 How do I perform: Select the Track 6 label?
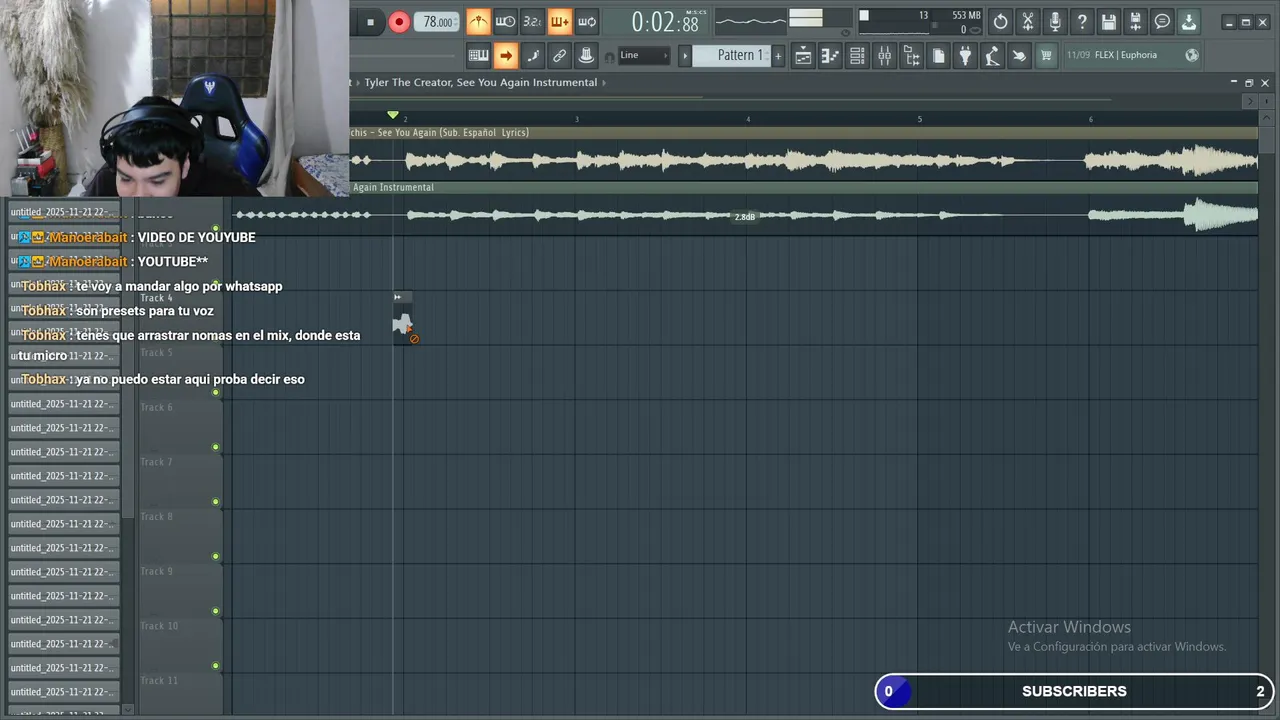[x=157, y=407]
